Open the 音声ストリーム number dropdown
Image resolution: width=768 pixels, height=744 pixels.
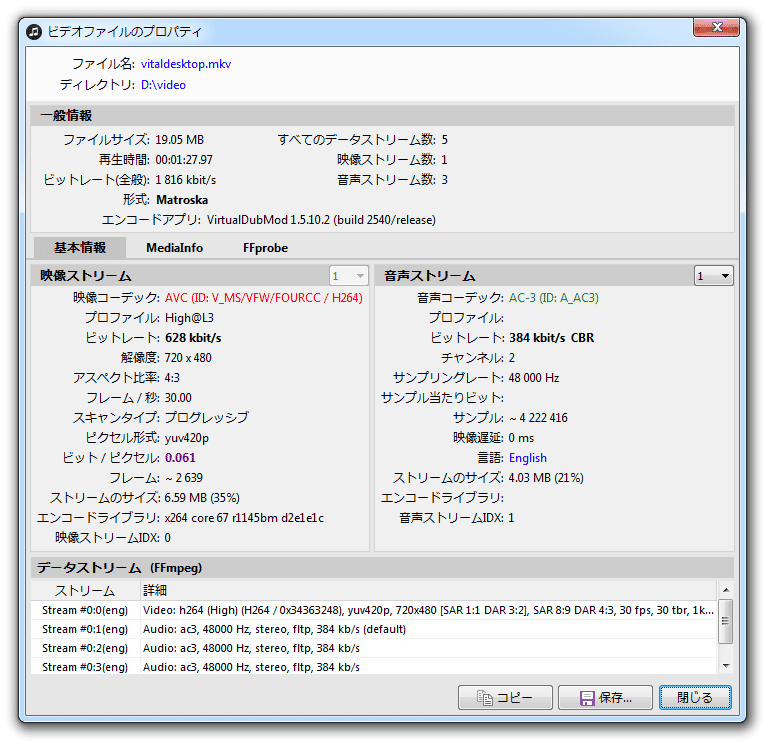[x=714, y=276]
